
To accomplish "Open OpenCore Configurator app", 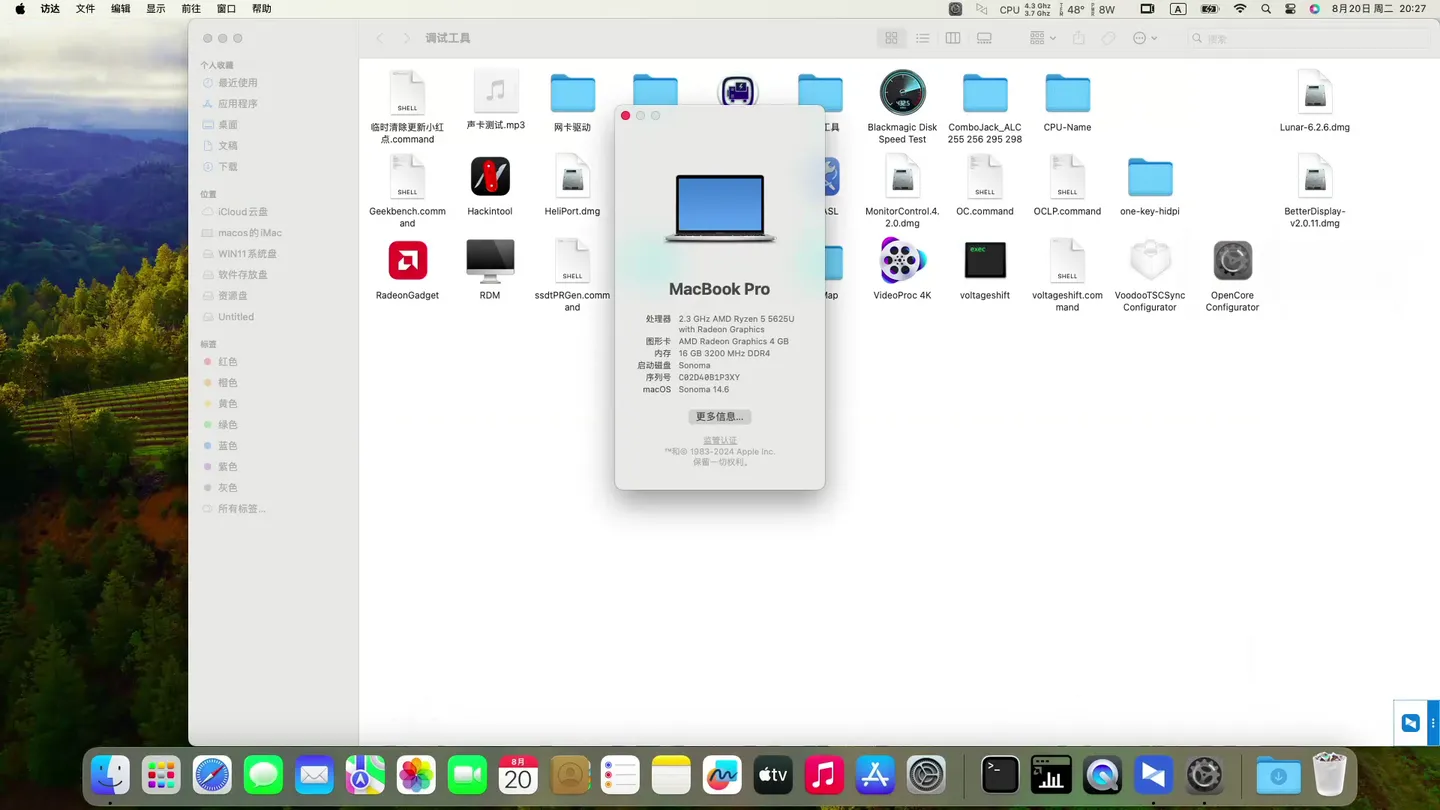I will (x=1232, y=261).
